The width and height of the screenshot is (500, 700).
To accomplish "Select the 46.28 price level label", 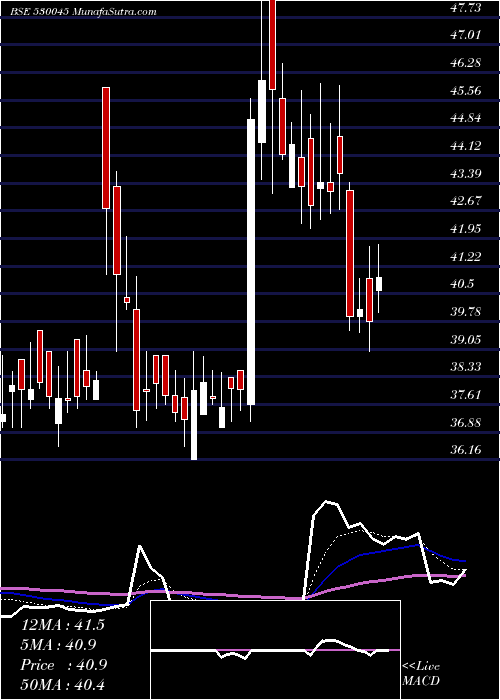I will [x=466, y=62].
